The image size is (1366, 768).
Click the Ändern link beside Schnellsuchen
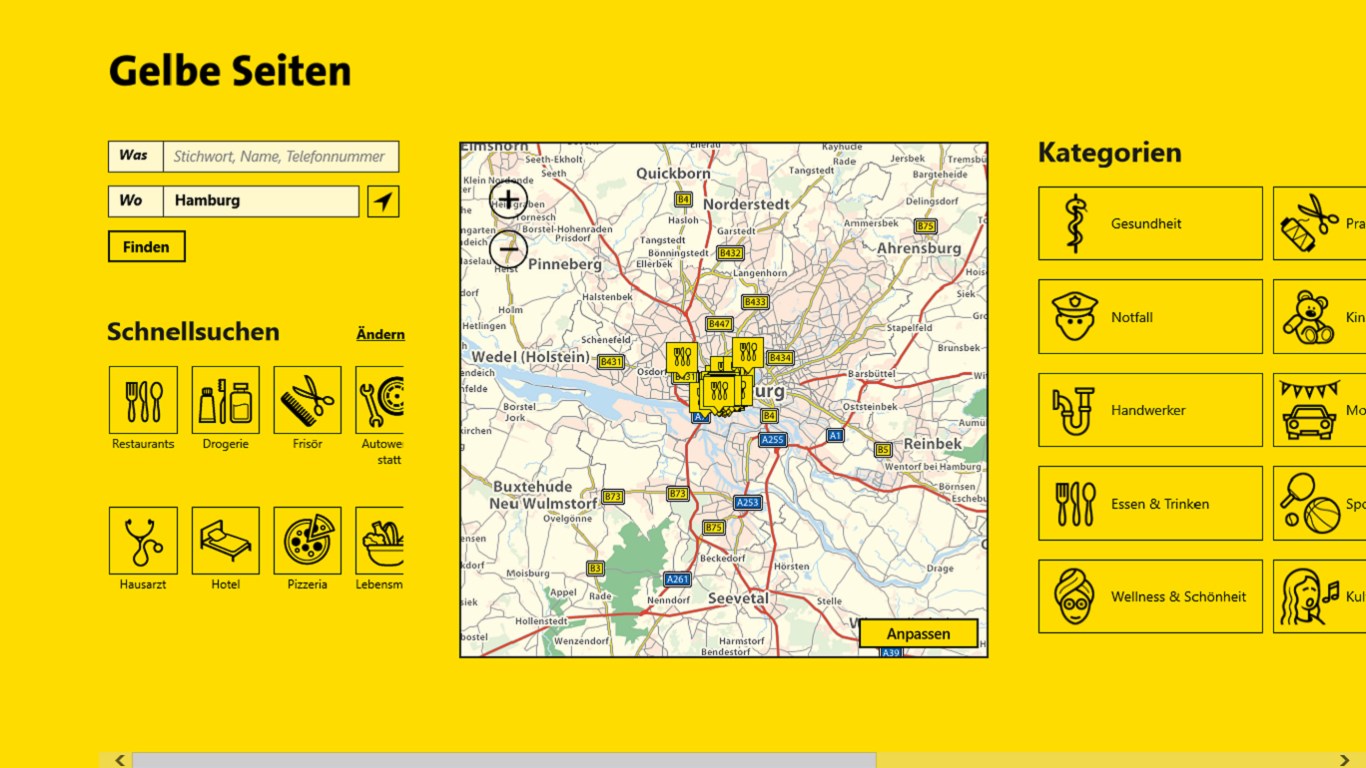coord(380,334)
